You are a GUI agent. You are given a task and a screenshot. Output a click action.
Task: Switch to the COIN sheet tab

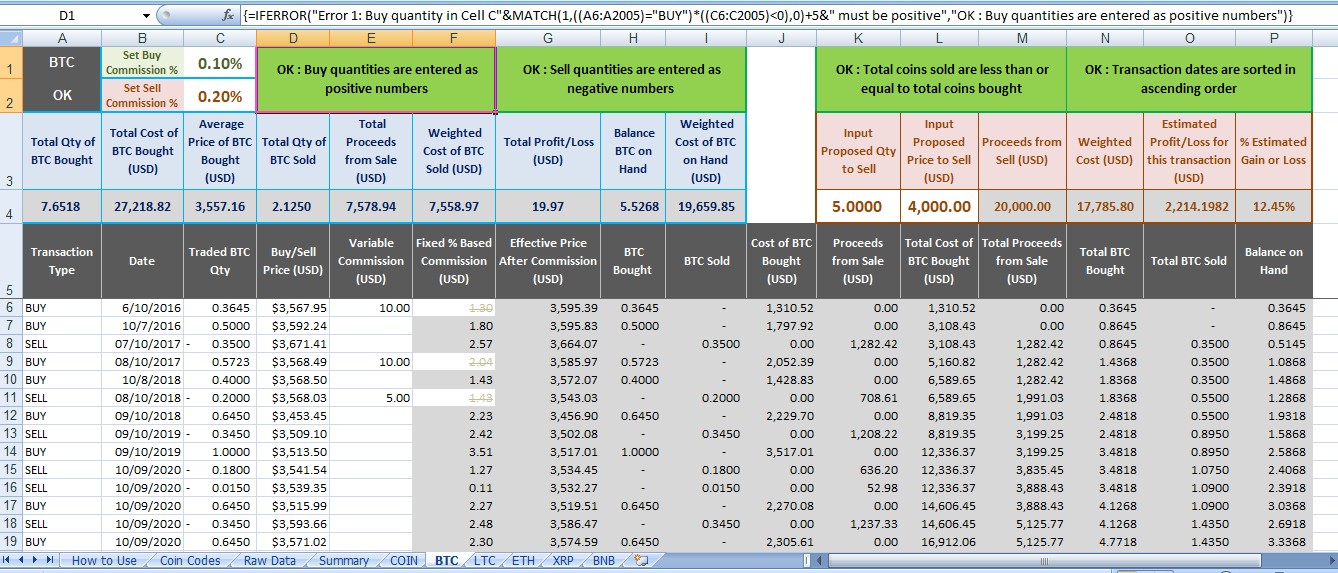tap(404, 561)
